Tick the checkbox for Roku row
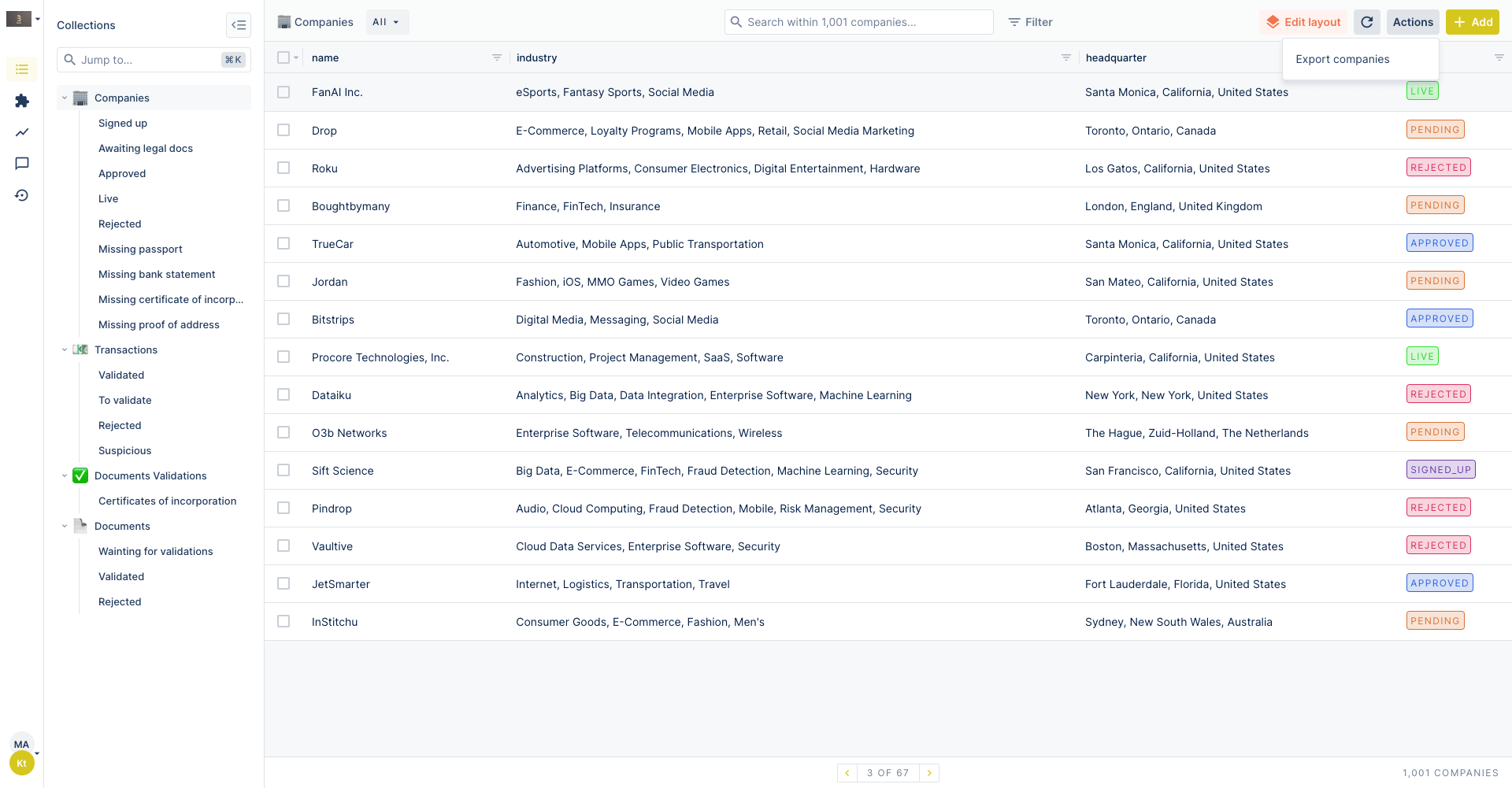The height and width of the screenshot is (788, 1512). pyautogui.click(x=283, y=168)
